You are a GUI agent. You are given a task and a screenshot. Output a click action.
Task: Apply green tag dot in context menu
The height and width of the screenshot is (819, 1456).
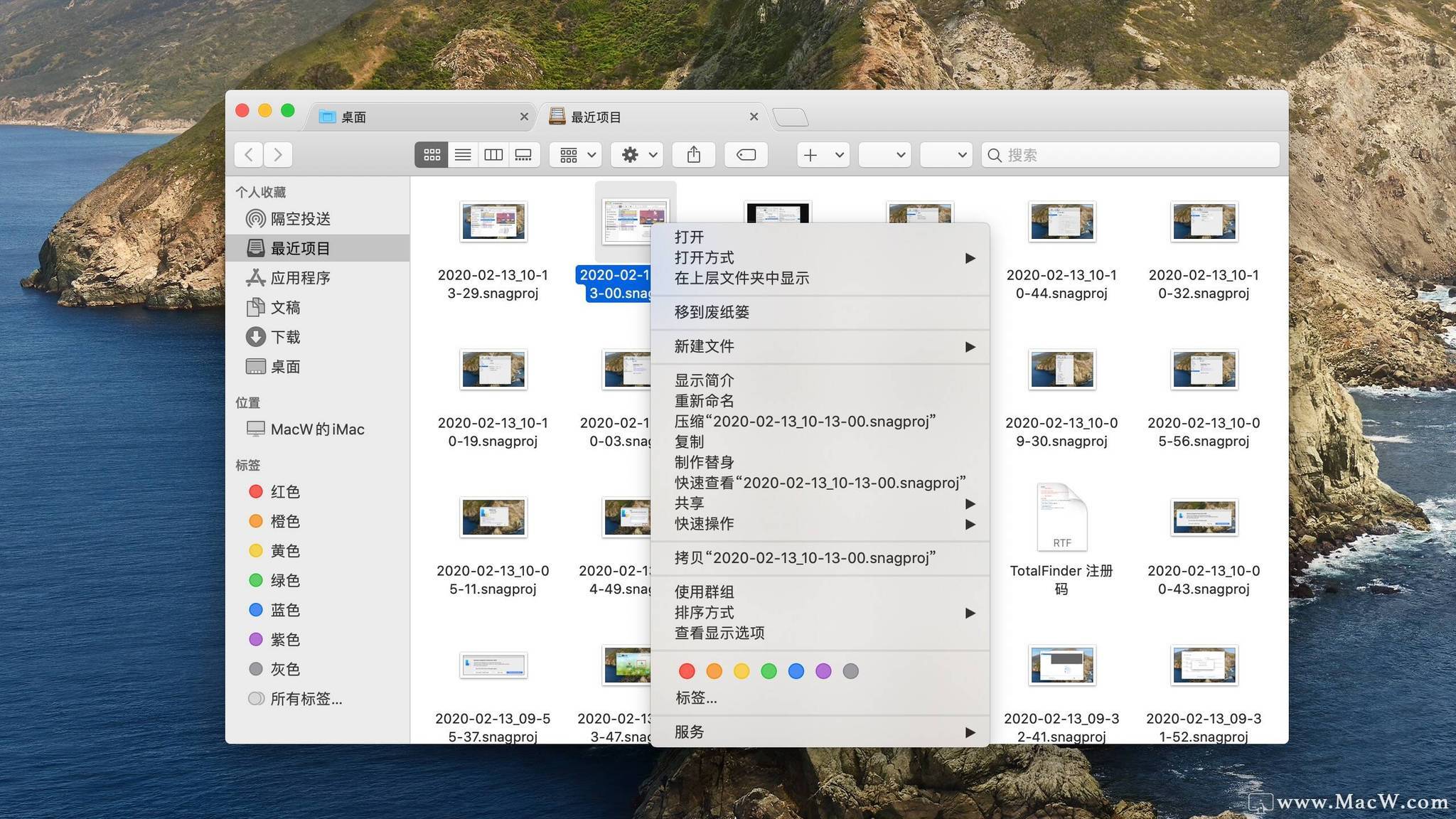[769, 671]
